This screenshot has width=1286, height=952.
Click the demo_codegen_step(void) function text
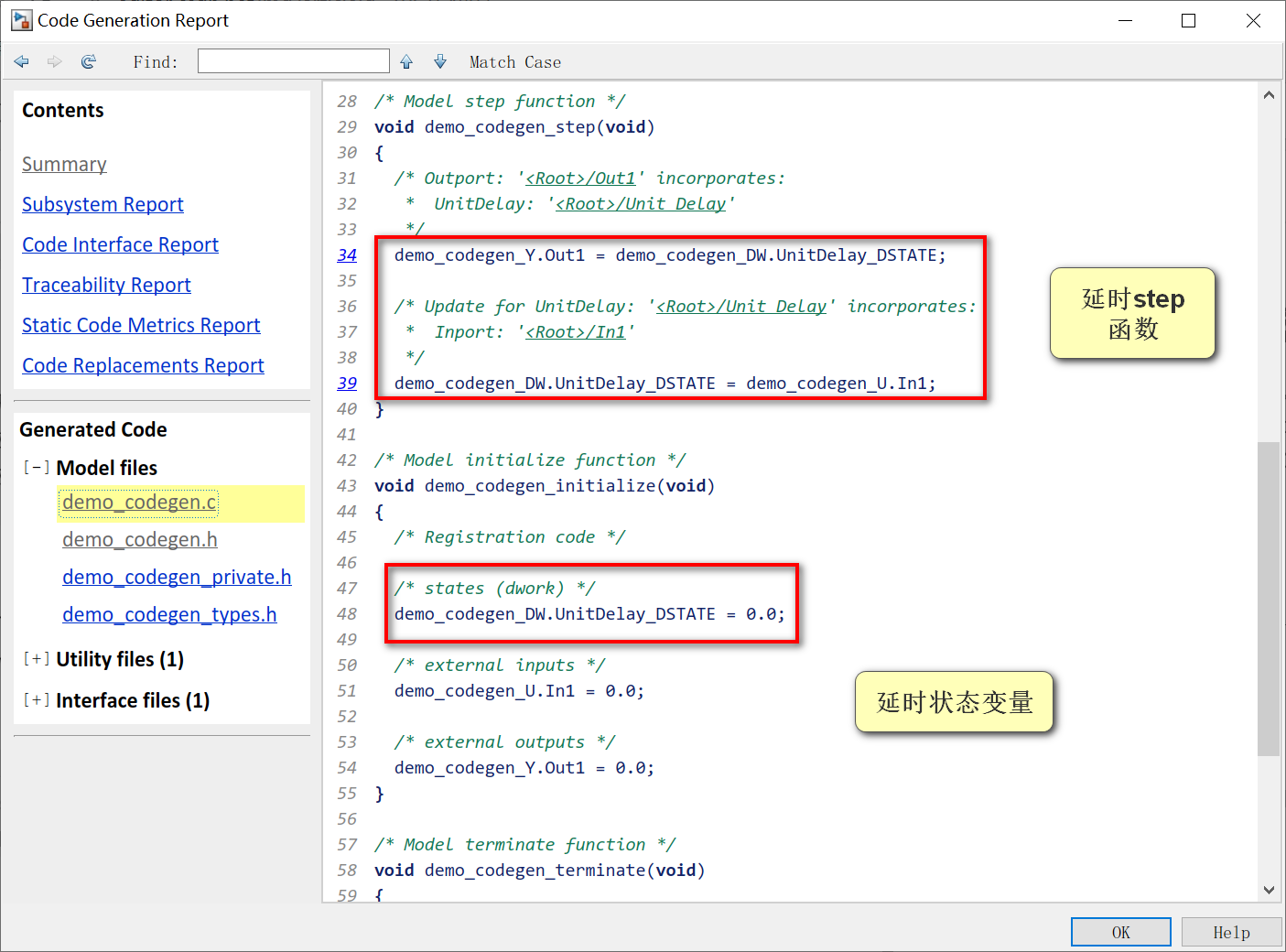[x=540, y=127]
